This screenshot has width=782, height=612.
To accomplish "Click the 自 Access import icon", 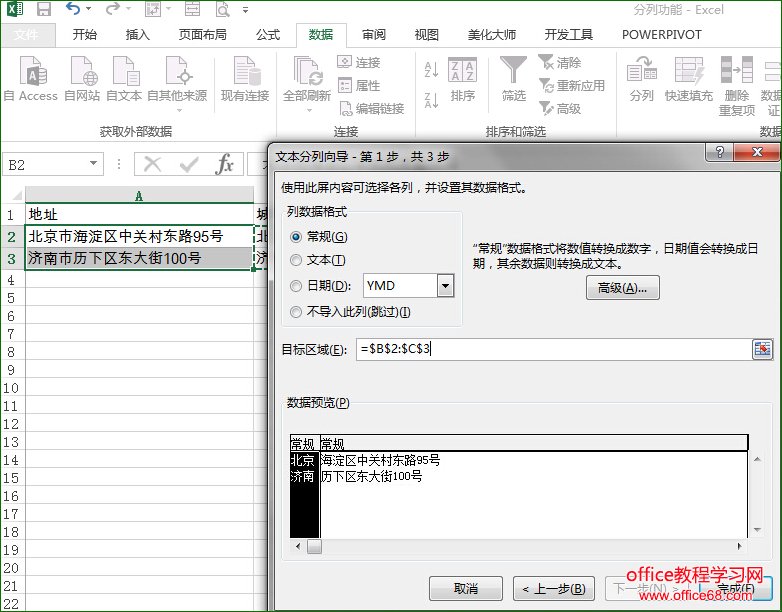I will [x=32, y=74].
